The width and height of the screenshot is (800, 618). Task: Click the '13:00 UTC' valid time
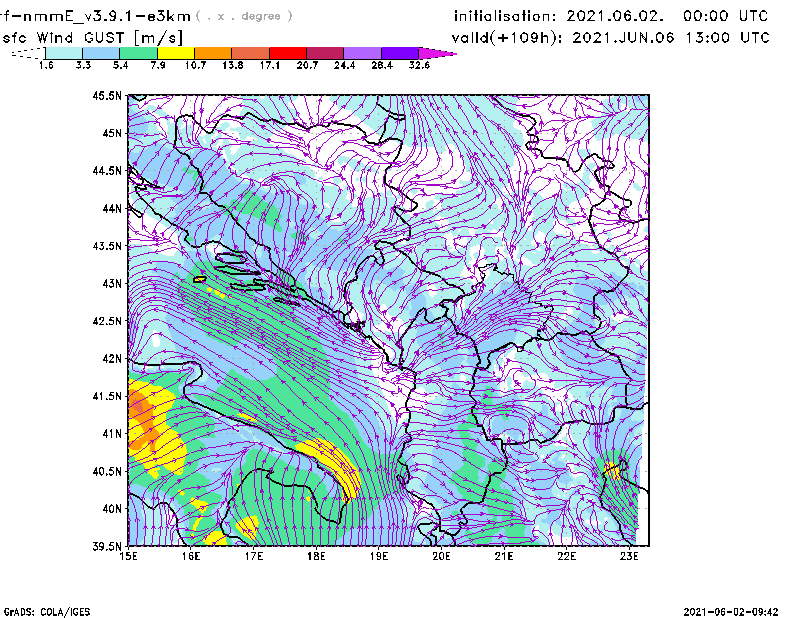[727, 38]
